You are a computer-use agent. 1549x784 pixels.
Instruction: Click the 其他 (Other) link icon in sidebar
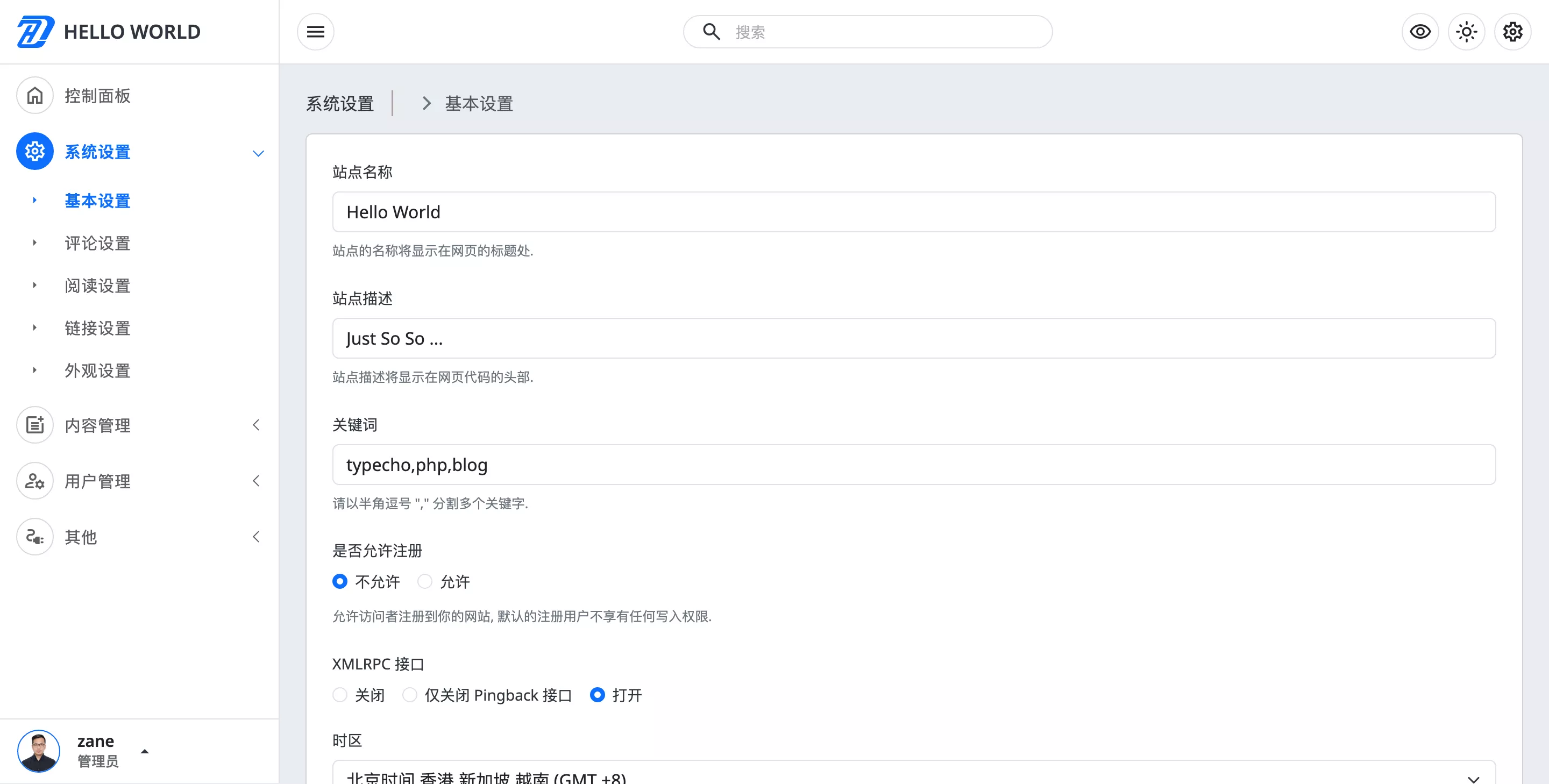tap(34, 537)
